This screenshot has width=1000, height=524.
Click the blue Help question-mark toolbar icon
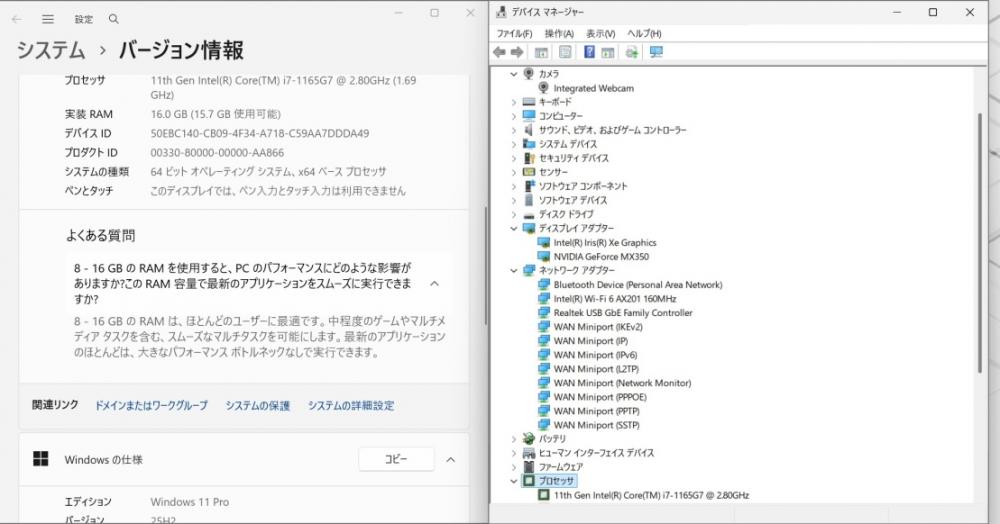tap(589, 52)
